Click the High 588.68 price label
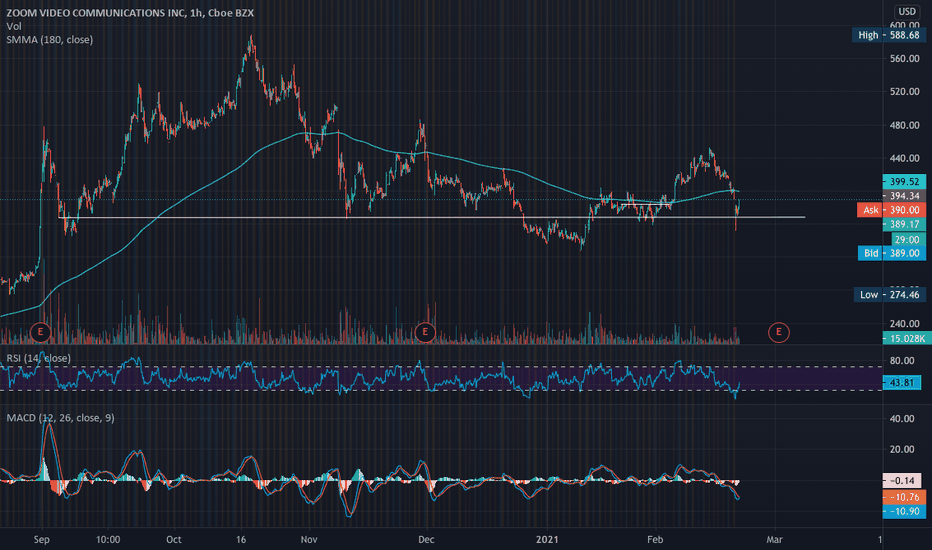The width and height of the screenshot is (932, 550). pos(889,35)
